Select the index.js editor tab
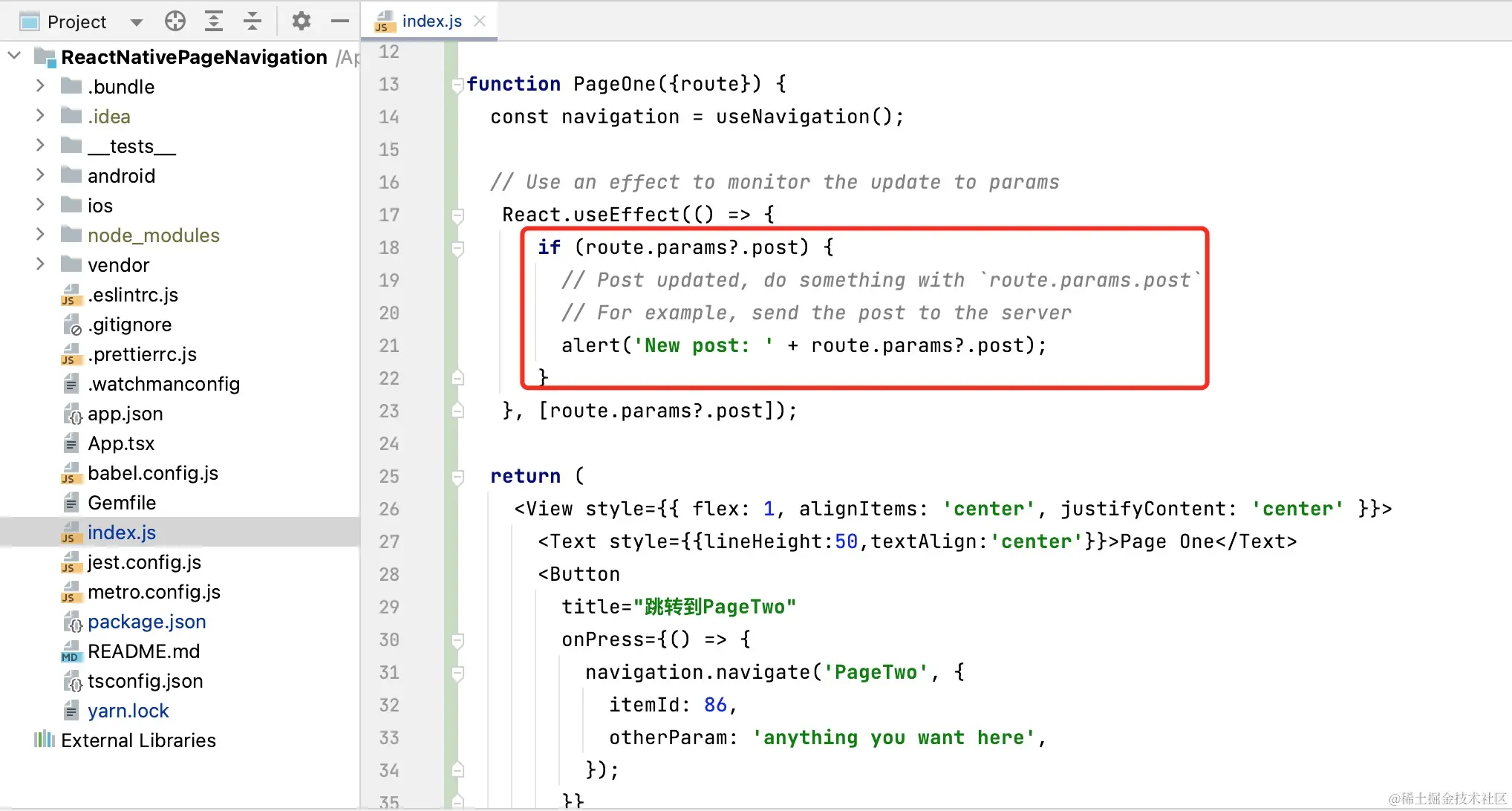 [x=431, y=22]
